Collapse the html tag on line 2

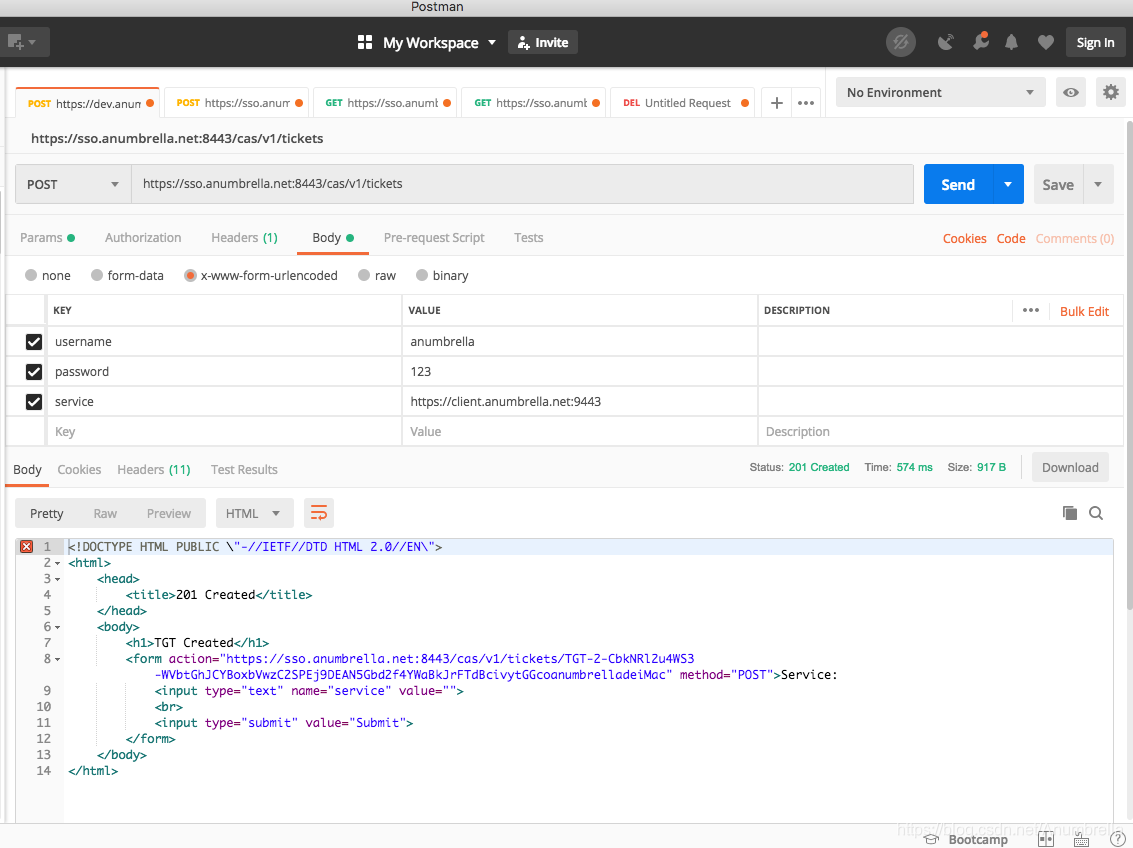click(x=58, y=563)
